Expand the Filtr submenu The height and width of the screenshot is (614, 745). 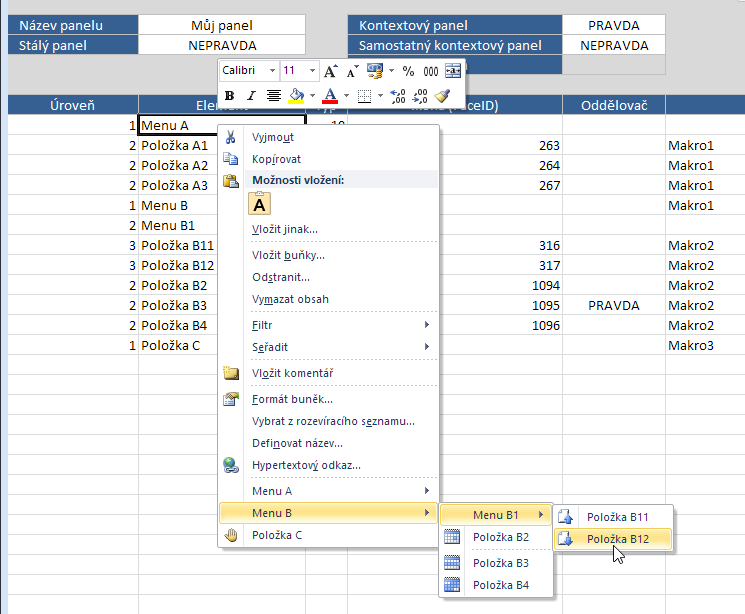point(328,325)
